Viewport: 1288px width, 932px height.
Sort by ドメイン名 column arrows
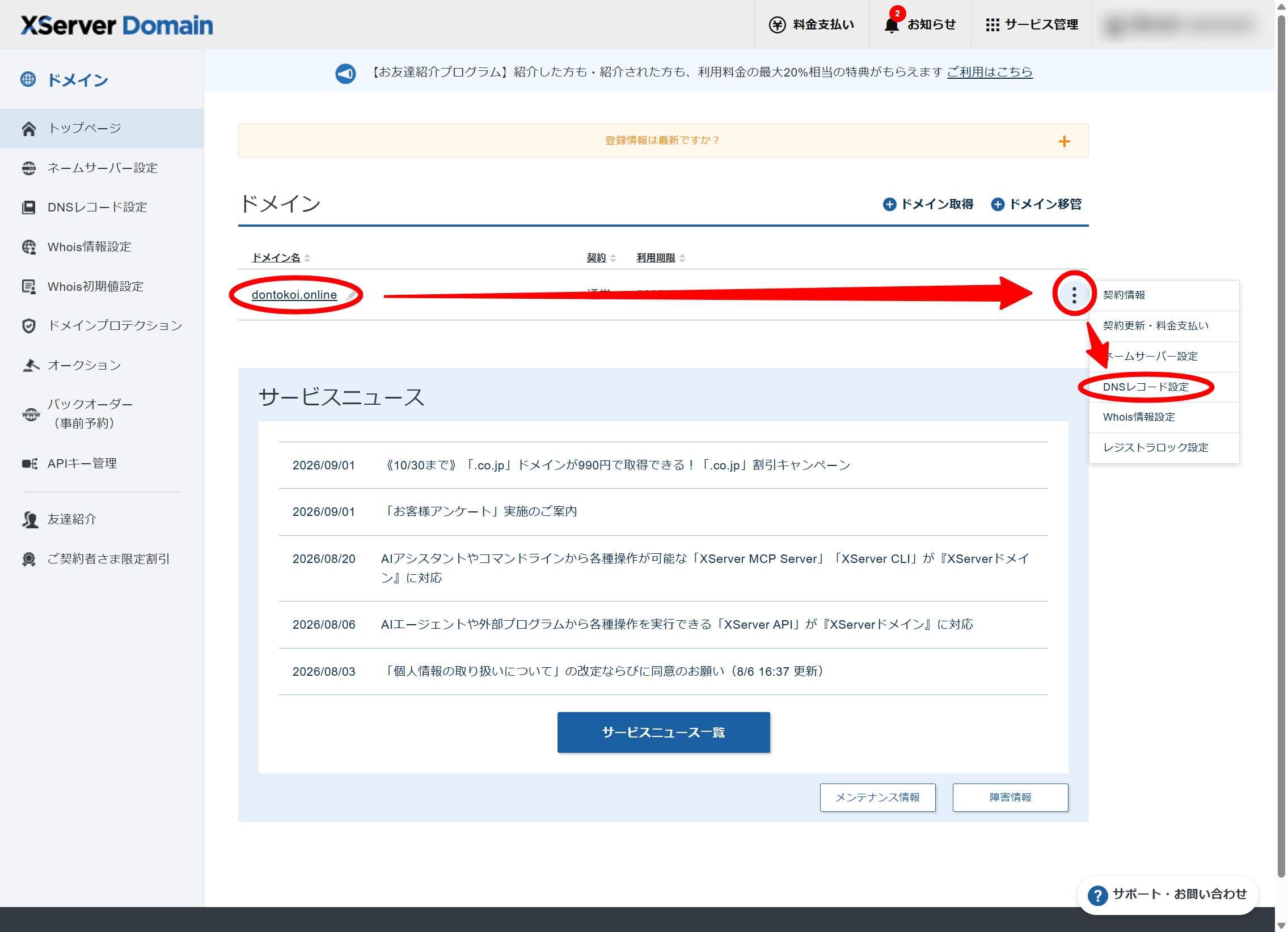307,259
